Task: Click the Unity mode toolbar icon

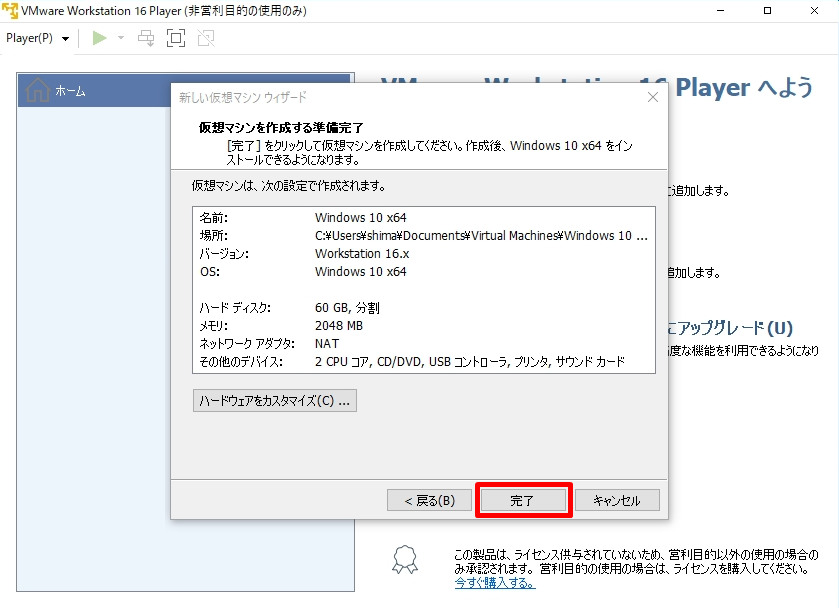Action: point(206,38)
